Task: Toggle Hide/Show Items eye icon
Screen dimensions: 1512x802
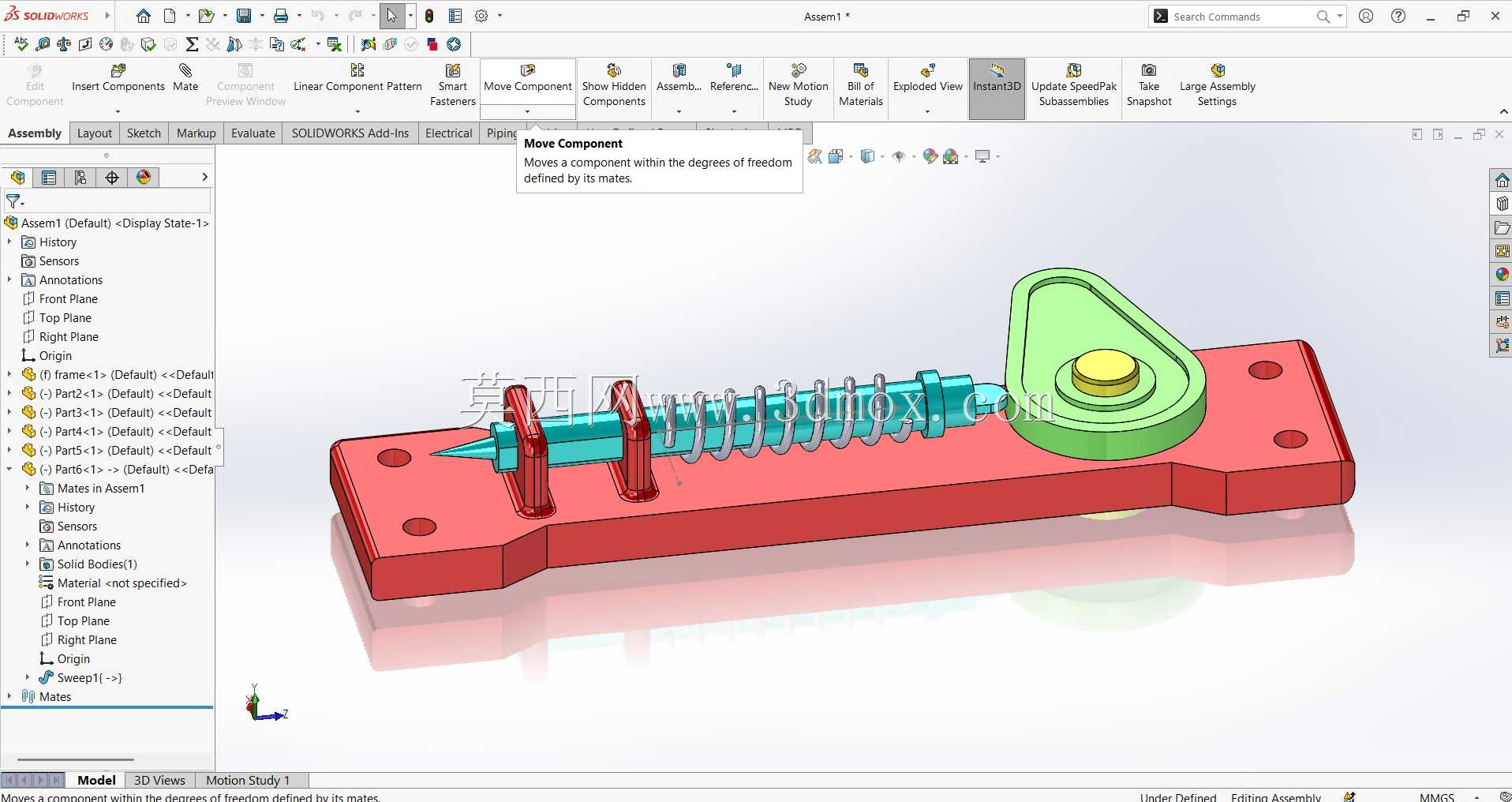Action: (898, 156)
